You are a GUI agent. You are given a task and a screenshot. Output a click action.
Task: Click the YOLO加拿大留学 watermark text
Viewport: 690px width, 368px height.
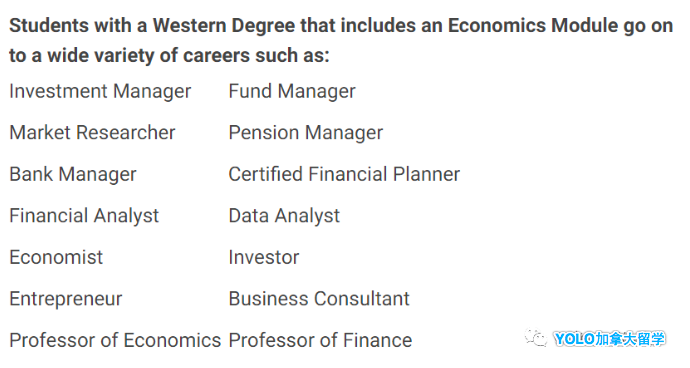pos(610,339)
